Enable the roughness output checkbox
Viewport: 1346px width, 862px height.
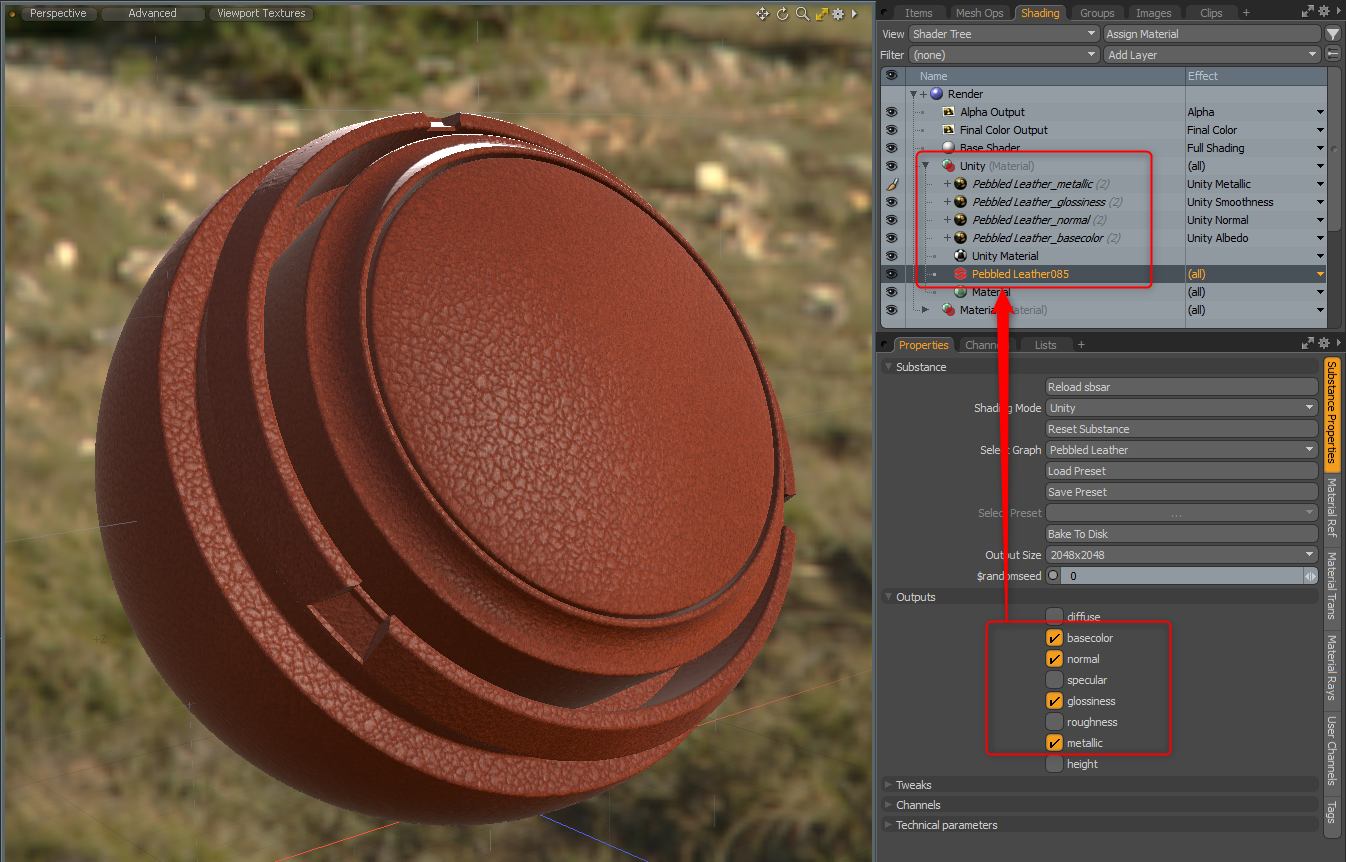coord(1053,722)
